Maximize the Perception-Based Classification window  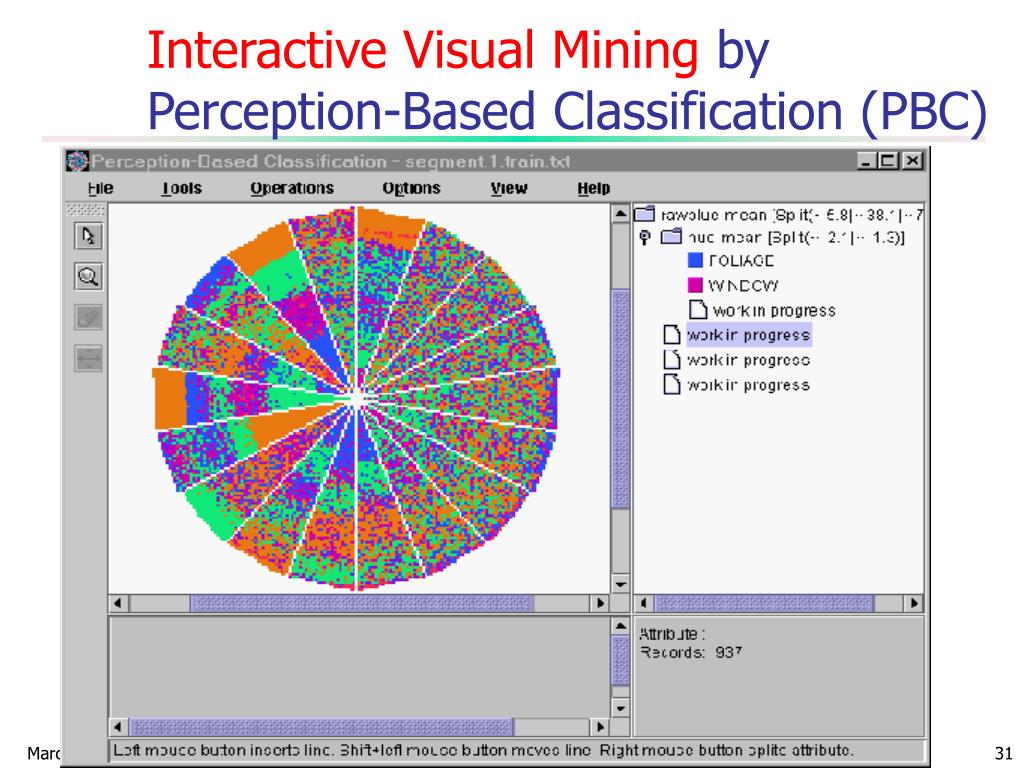click(889, 160)
